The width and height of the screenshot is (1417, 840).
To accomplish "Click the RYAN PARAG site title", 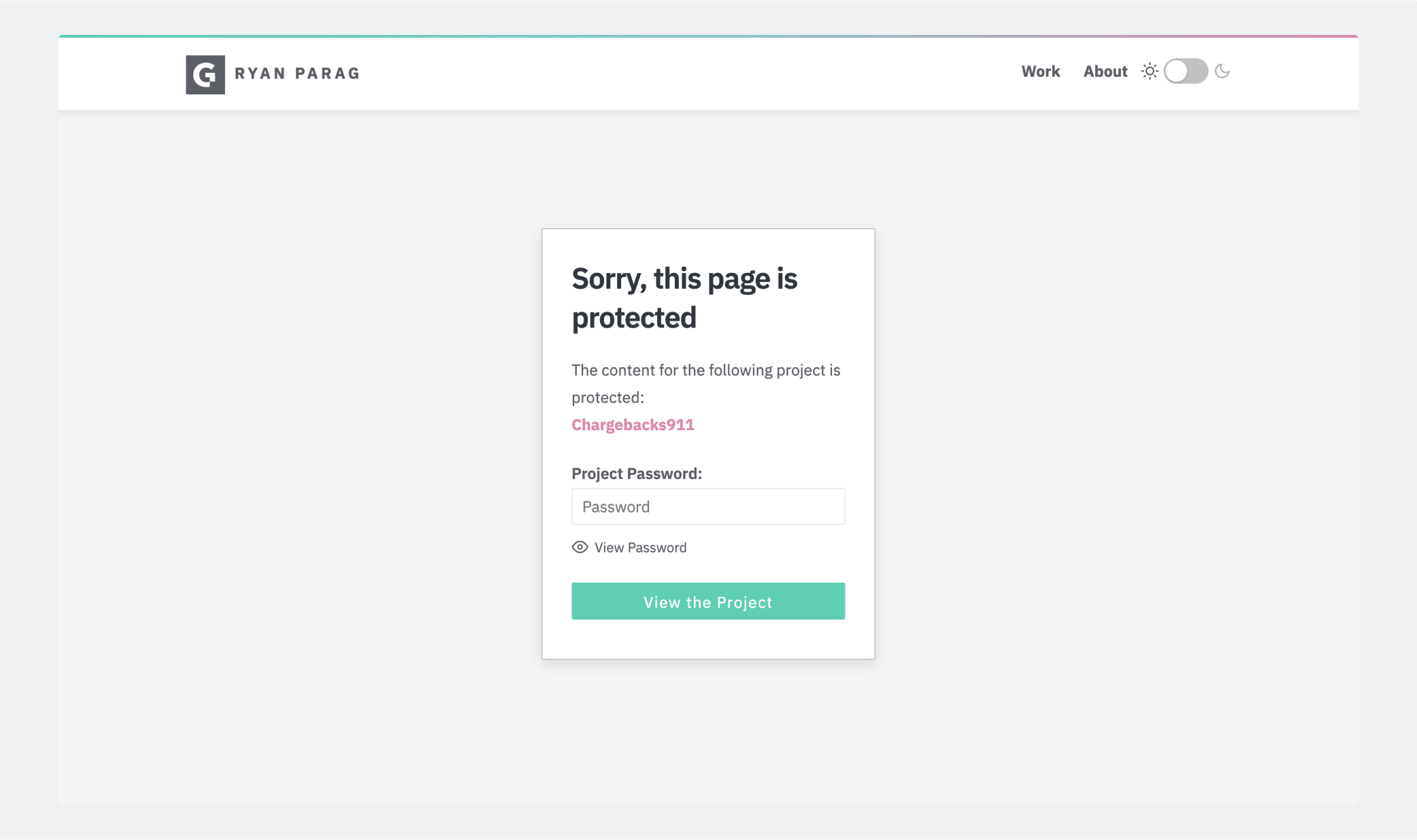I will pyautogui.click(x=297, y=73).
